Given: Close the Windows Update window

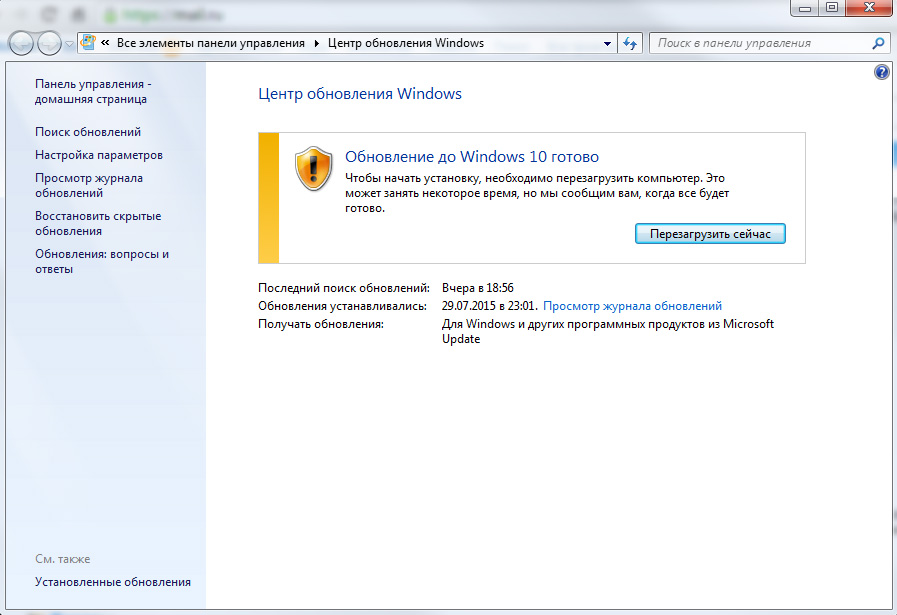Looking at the screenshot, I should coord(869,7).
